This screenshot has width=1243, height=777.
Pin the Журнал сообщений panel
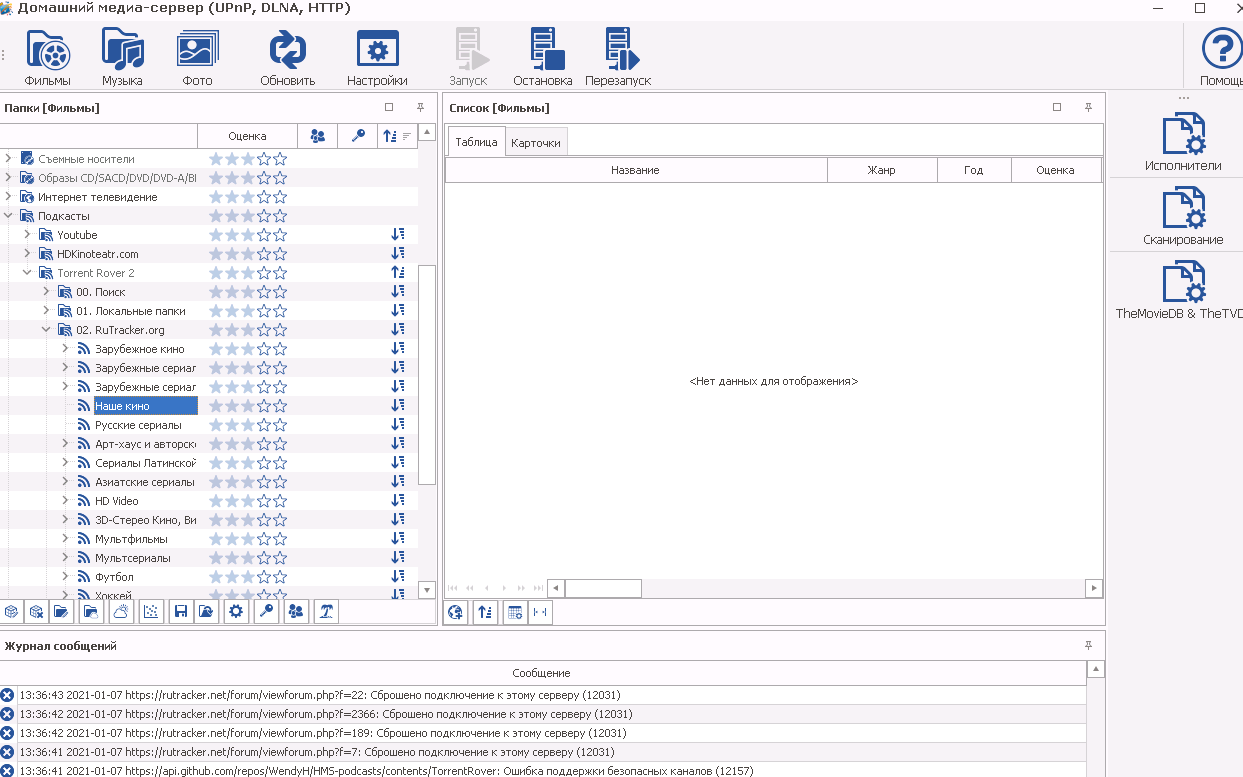click(1088, 646)
